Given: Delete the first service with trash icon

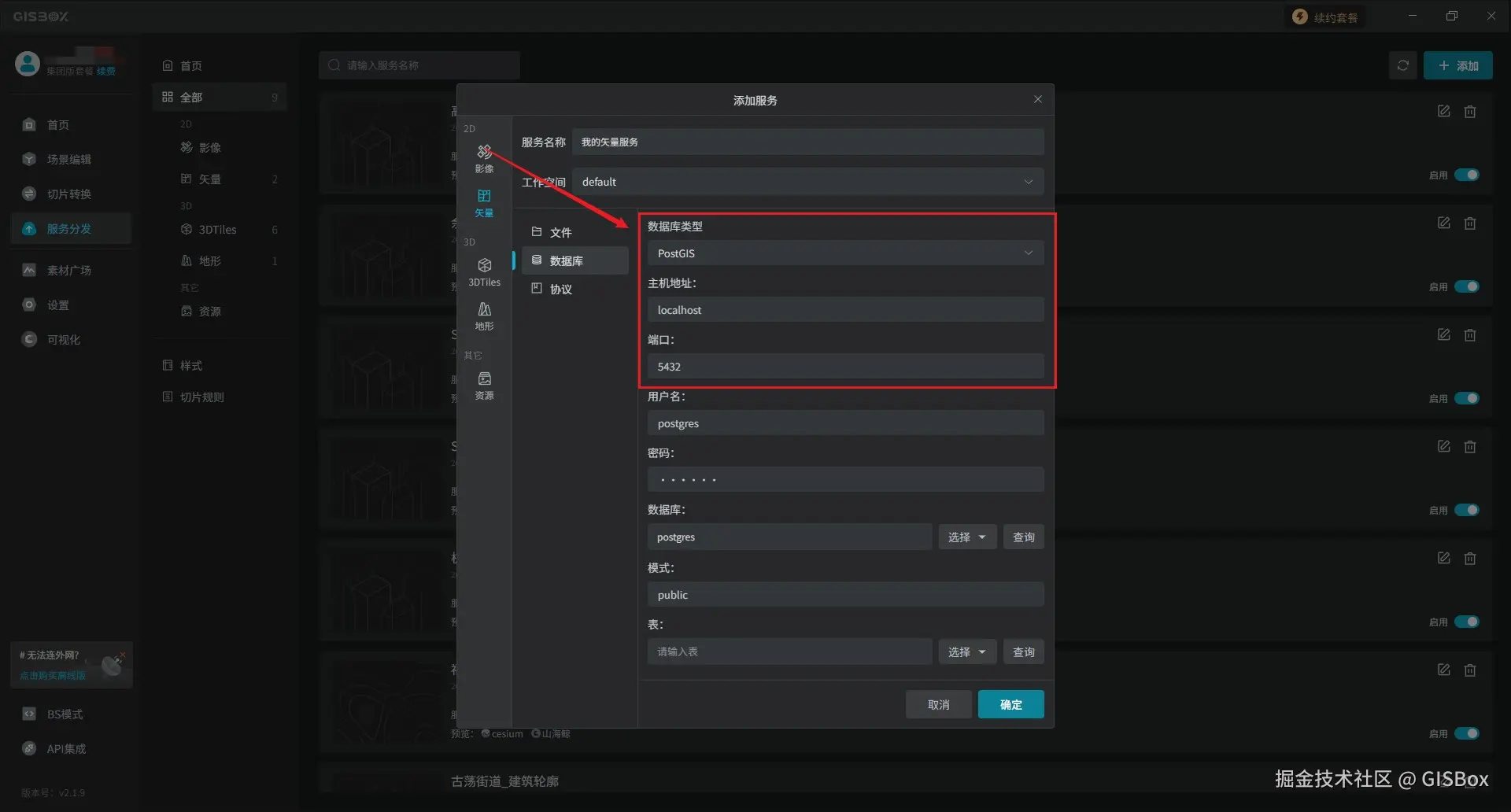Looking at the screenshot, I should pyautogui.click(x=1469, y=112).
